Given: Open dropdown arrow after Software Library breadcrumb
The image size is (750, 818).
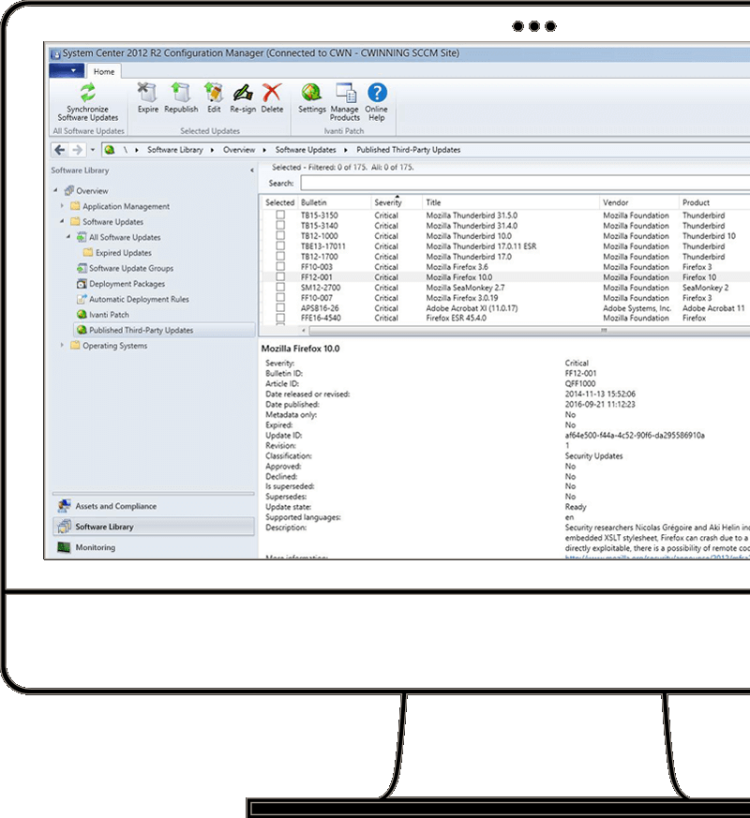Looking at the screenshot, I should pyautogui.click(x=212, y=150).
